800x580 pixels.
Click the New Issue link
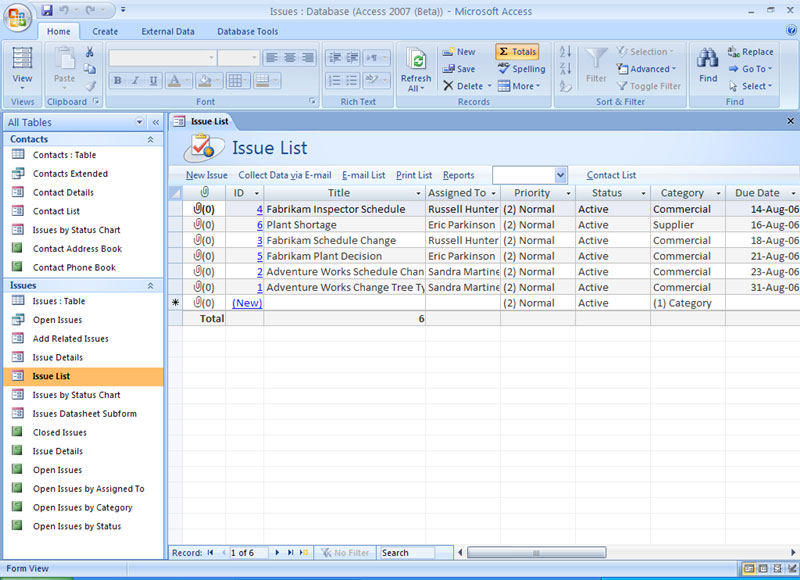(x=206, y=175)
